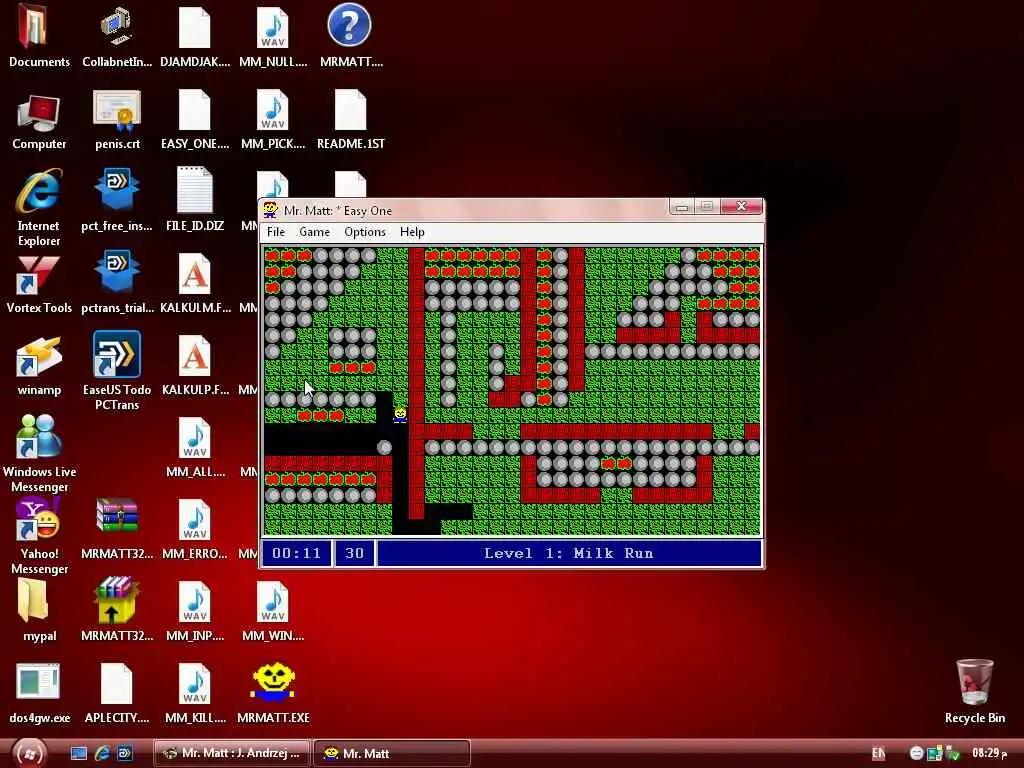Select the penis.crt certificate icon
The image size is (1024, 768).
pyautogui.click(x=117, y=121)
